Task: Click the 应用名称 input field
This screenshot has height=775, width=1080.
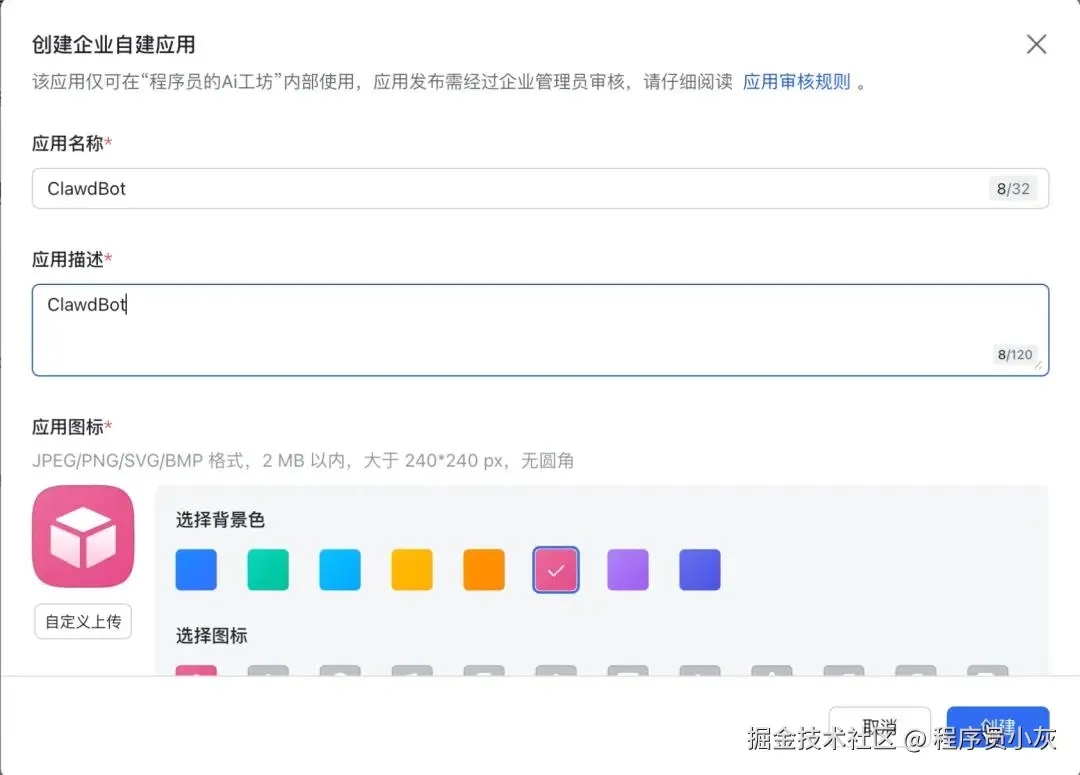Action: [540, 188]
